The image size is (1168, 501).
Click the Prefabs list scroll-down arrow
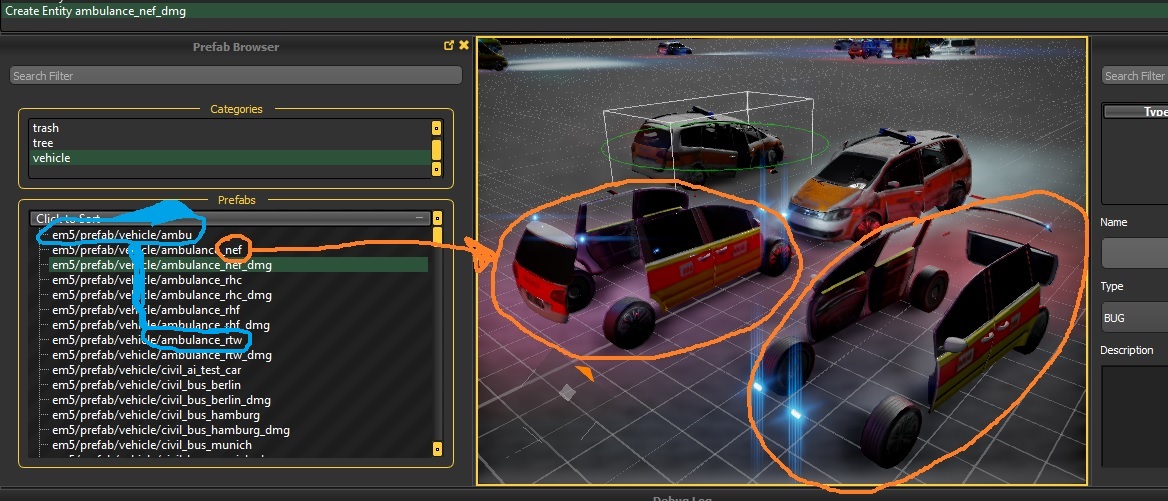(437, 449)
